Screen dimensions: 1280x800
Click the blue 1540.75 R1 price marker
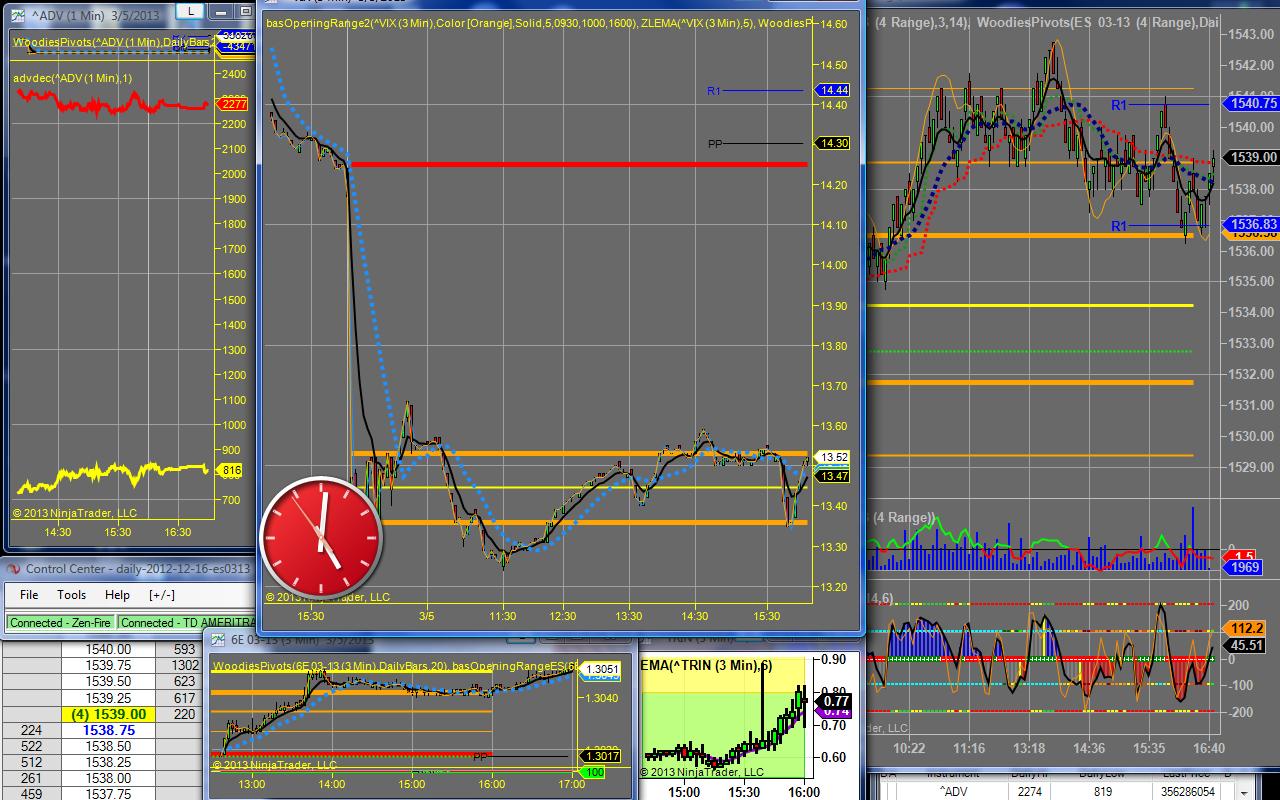[x=1250, y=103]
